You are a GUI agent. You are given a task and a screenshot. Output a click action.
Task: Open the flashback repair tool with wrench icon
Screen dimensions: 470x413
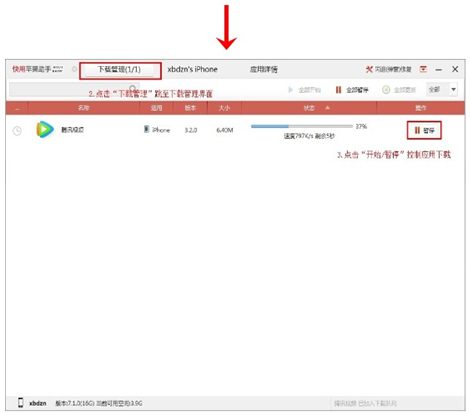tap(388, 69)
